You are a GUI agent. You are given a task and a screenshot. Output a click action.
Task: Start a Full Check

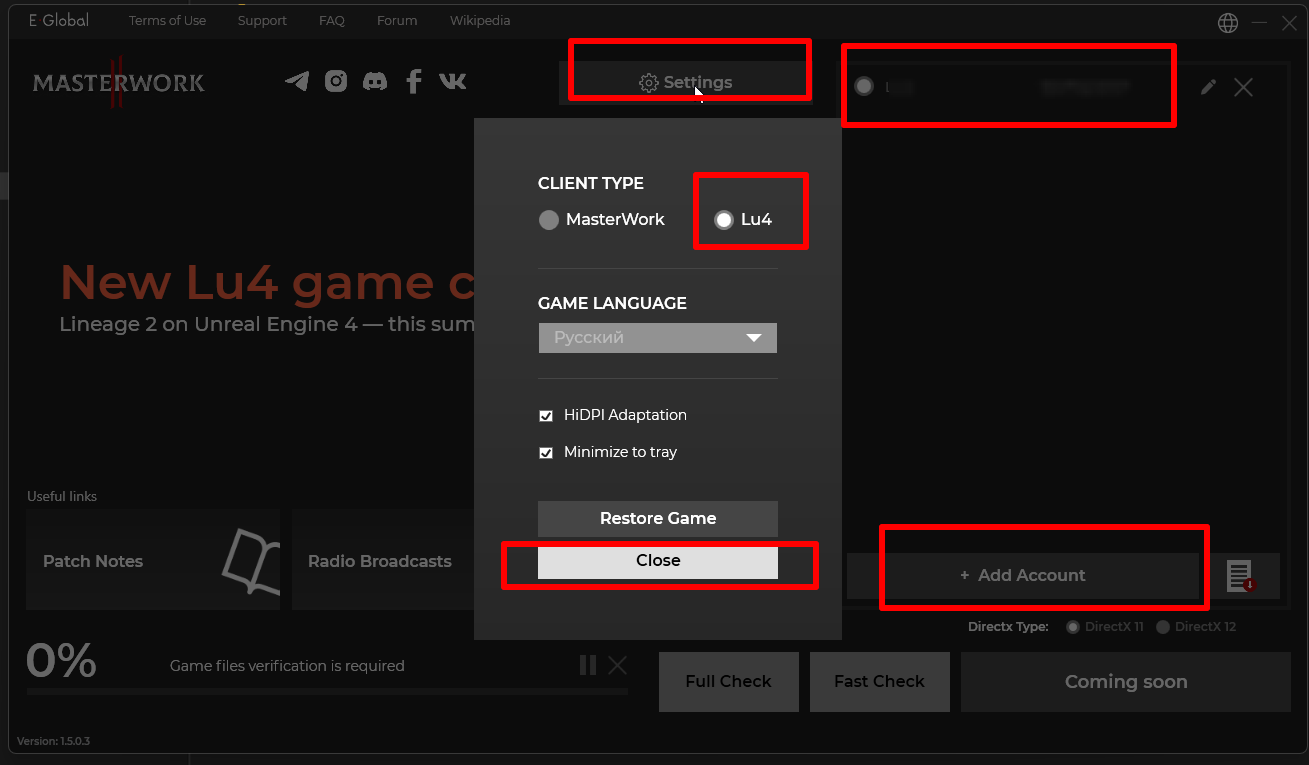[729, 682]
